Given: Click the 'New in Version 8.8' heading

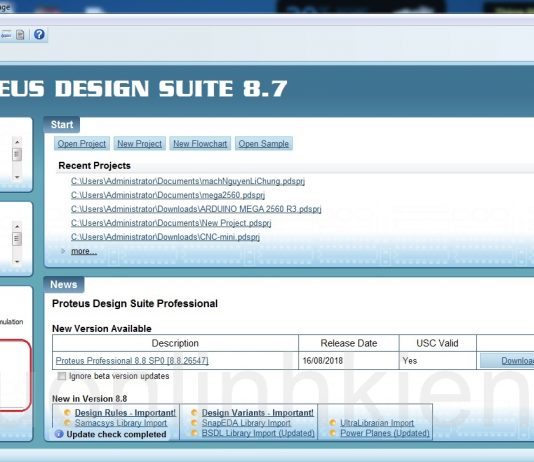Looking at the screenshot, I should [x=90, y=399].
